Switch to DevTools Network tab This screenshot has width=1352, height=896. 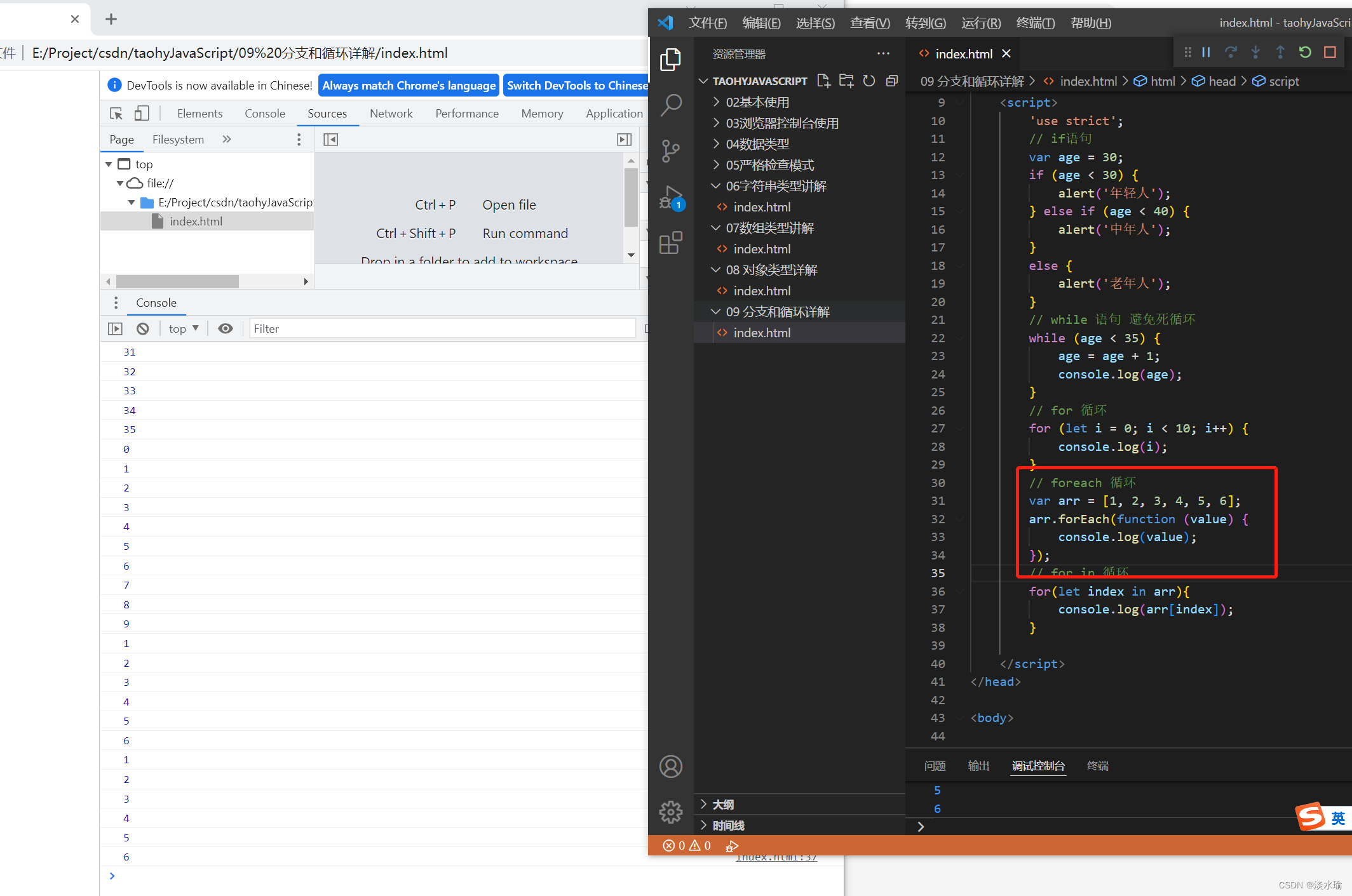(x=391, y=114)
